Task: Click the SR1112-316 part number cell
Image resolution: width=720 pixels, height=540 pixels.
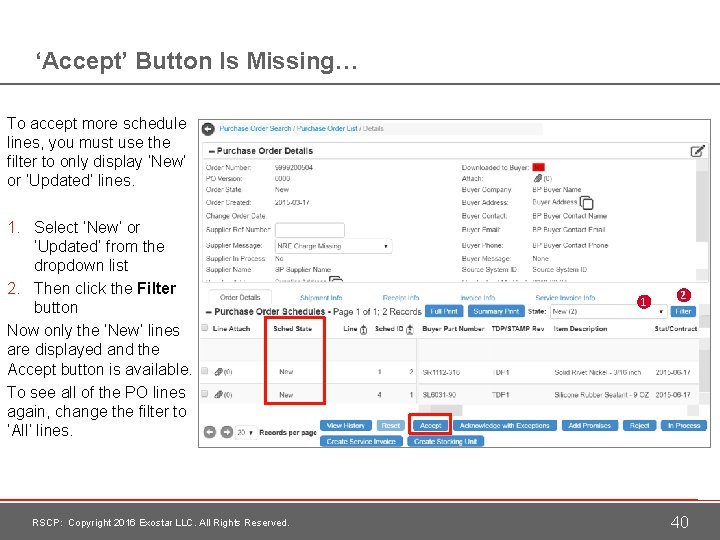Action: pos(441,372)
